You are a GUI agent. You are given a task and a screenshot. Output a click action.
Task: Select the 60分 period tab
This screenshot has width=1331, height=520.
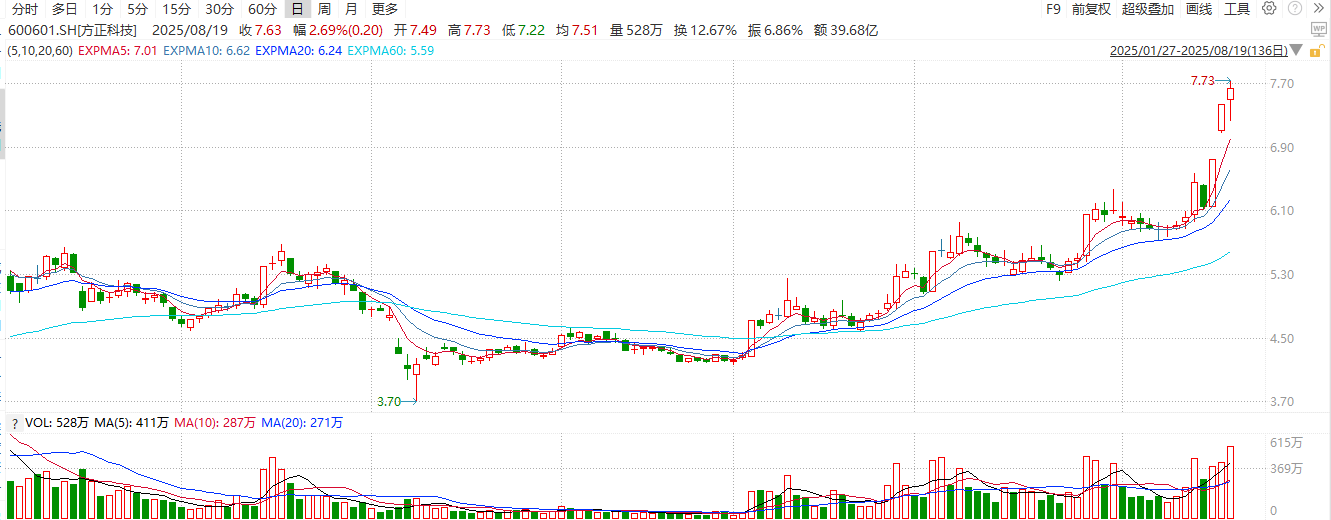262,9
